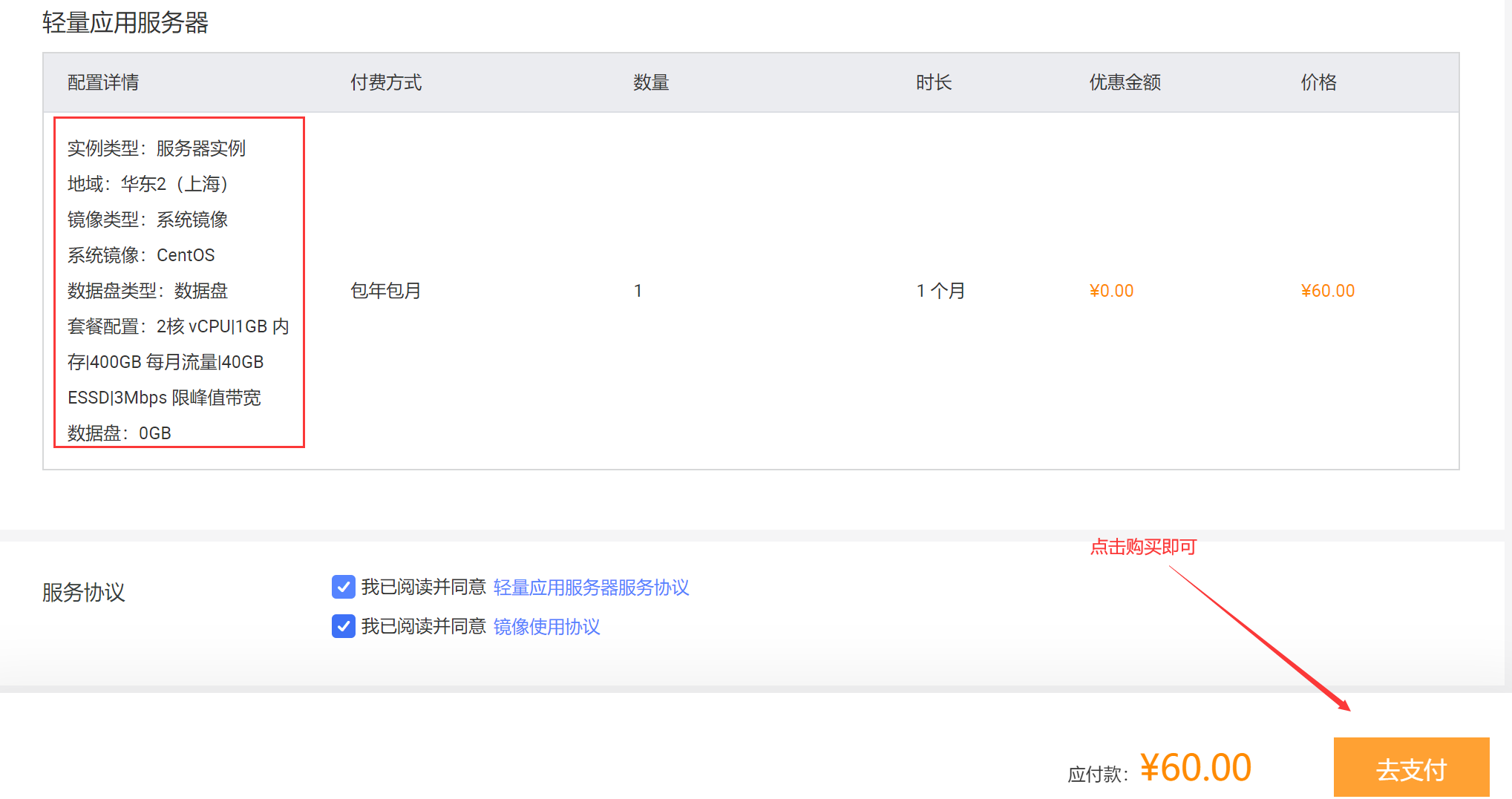Open the 镜像使用协议 link
1512x799 pixels.
[546, 627]
